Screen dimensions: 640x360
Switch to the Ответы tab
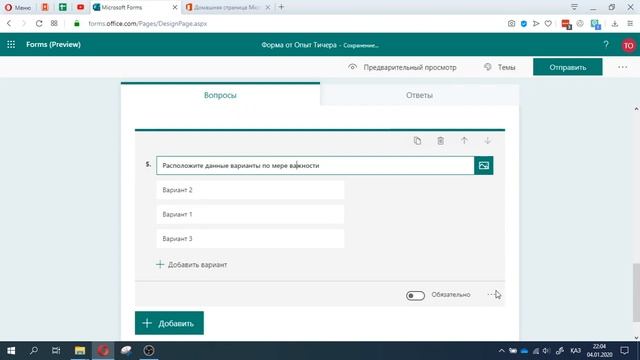pyautogui.click(x=419, y=95)
